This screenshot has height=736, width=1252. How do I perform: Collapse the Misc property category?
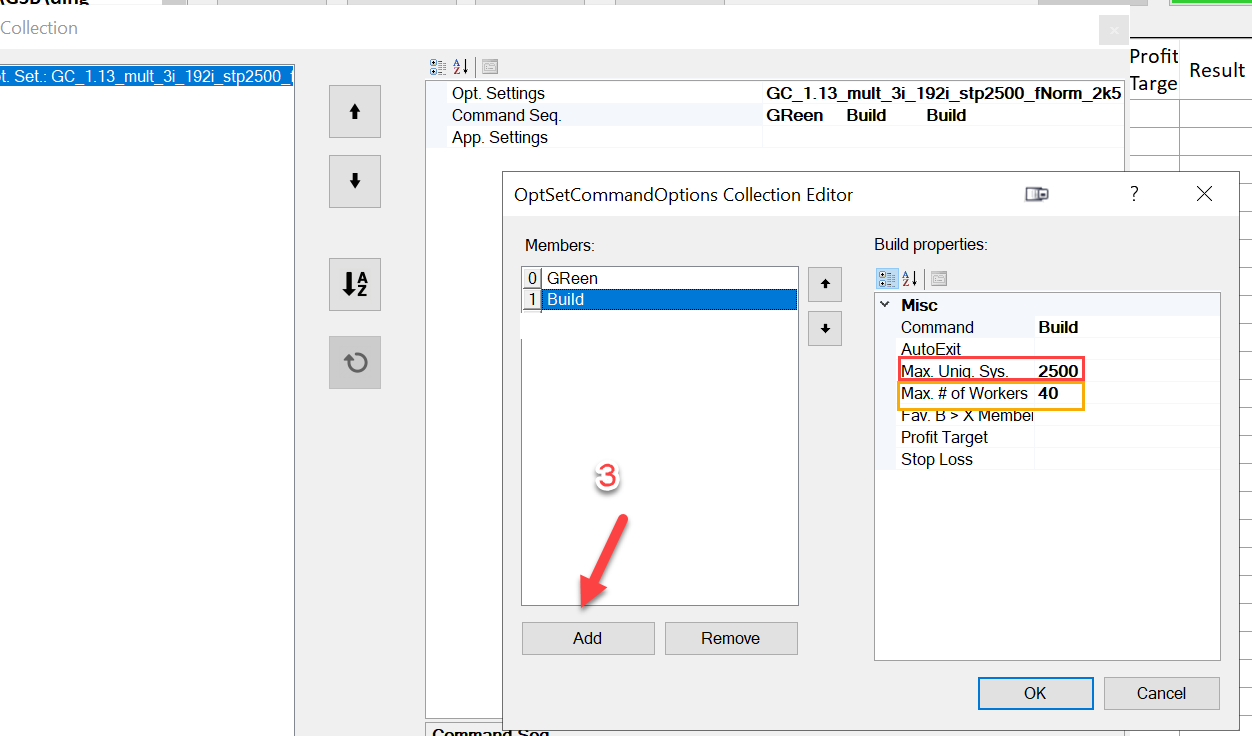tap(884, 305)
